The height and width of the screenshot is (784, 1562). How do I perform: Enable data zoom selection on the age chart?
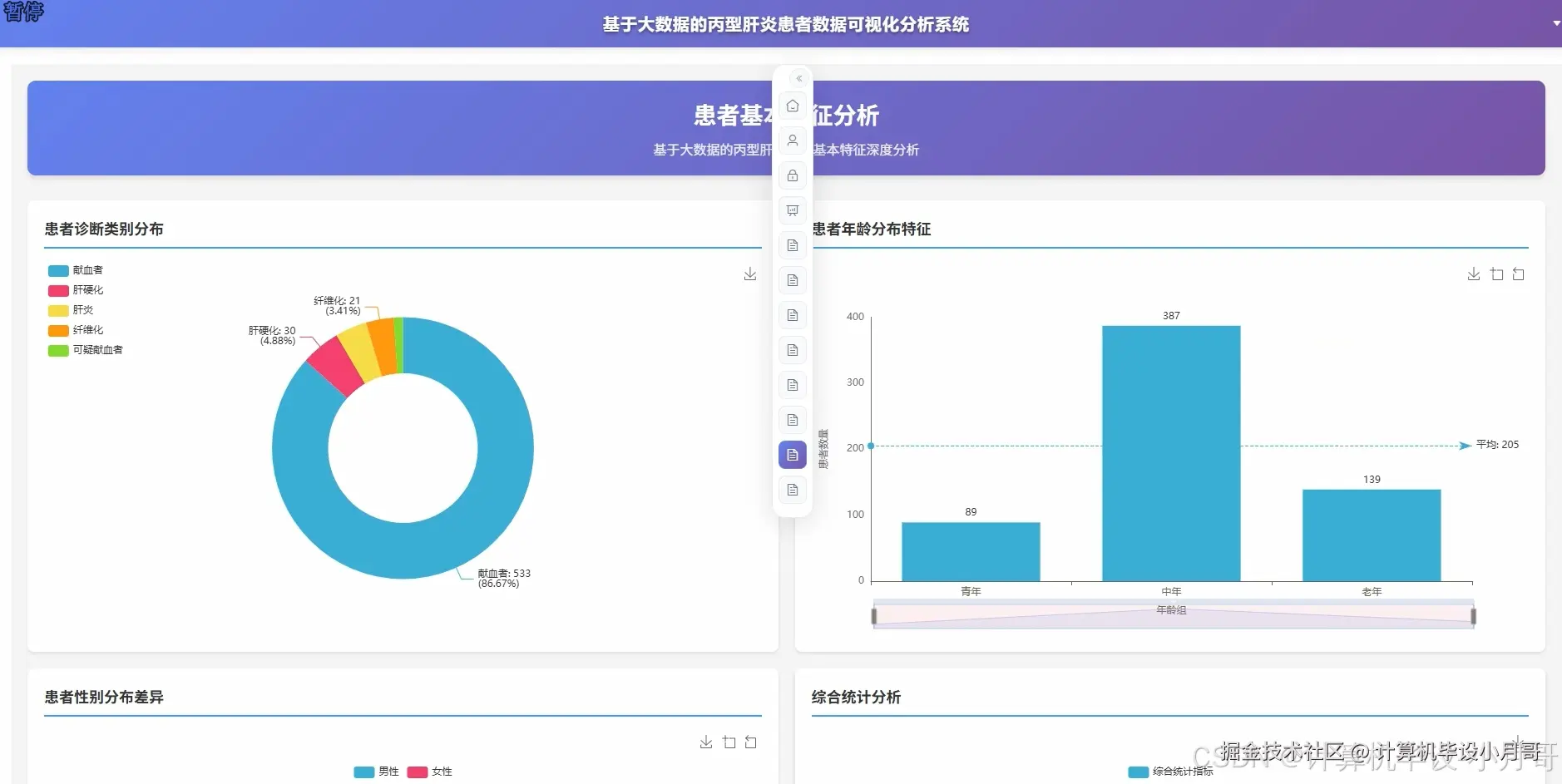coord(1496,274)
